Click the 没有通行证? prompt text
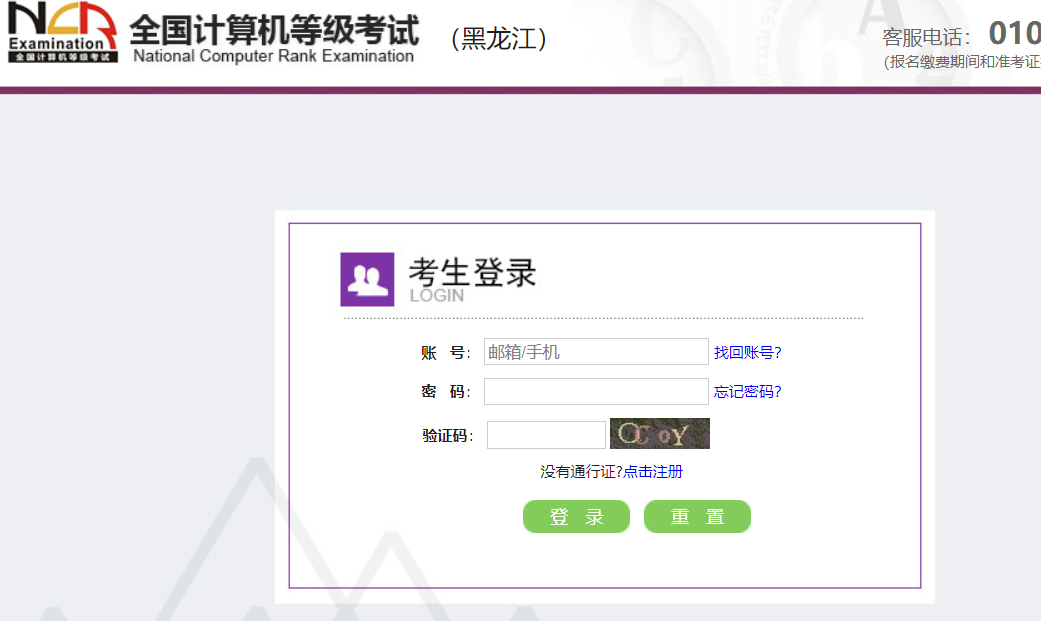 click(x=581, y=471)
